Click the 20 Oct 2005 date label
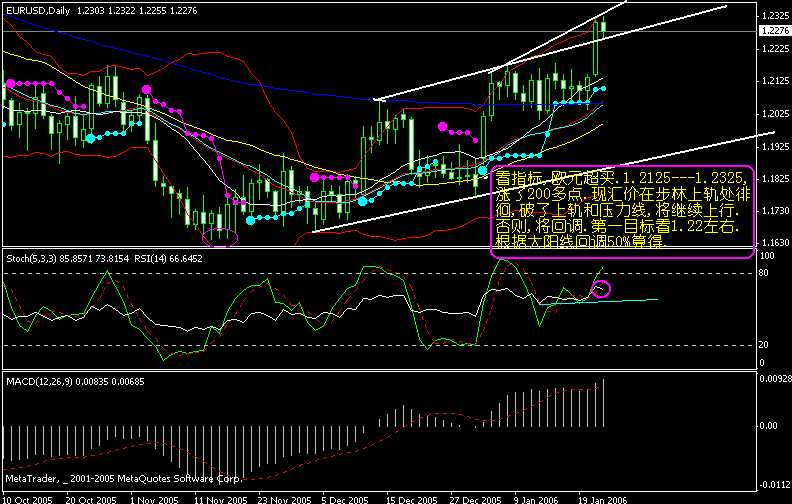Screen dimensions: 792x504 point(91,500)
